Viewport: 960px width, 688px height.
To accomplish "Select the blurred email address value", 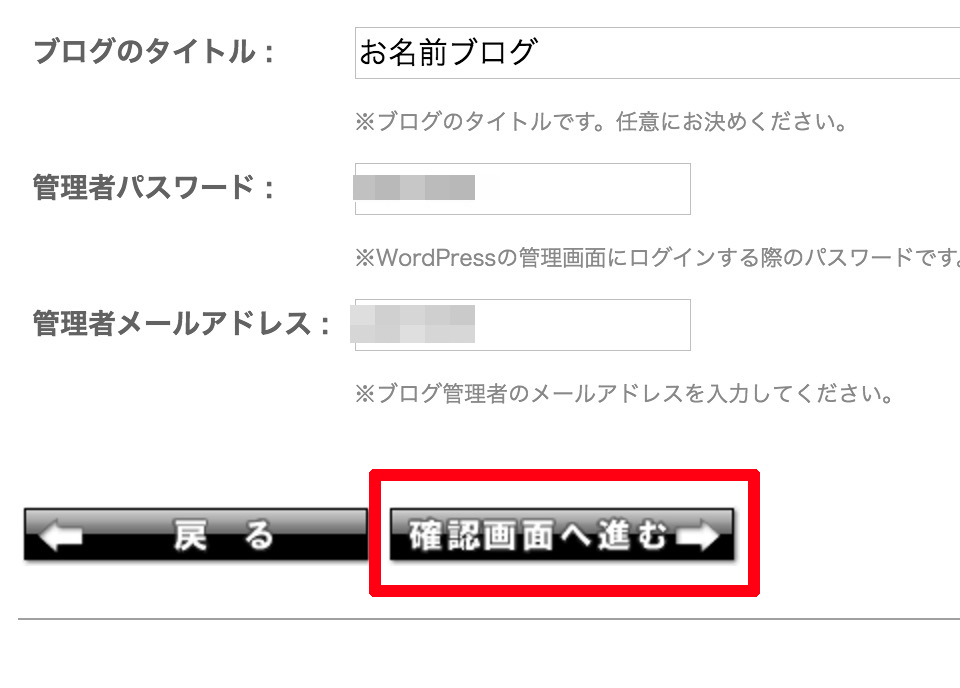I will point(413,323).
